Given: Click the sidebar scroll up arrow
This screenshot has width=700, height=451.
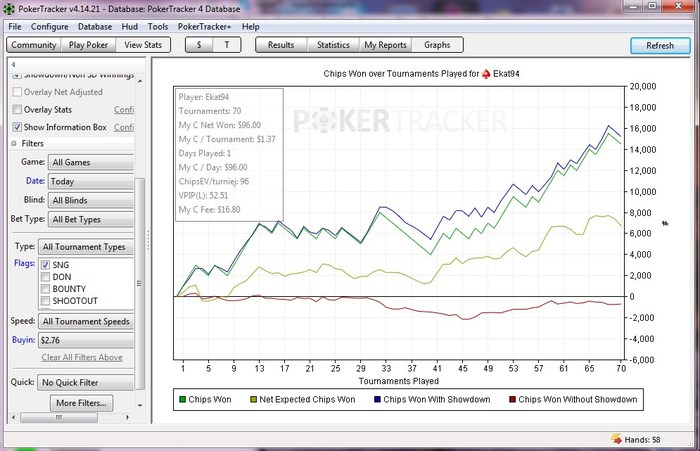Looking at the screenshot, I should point(140,81).
